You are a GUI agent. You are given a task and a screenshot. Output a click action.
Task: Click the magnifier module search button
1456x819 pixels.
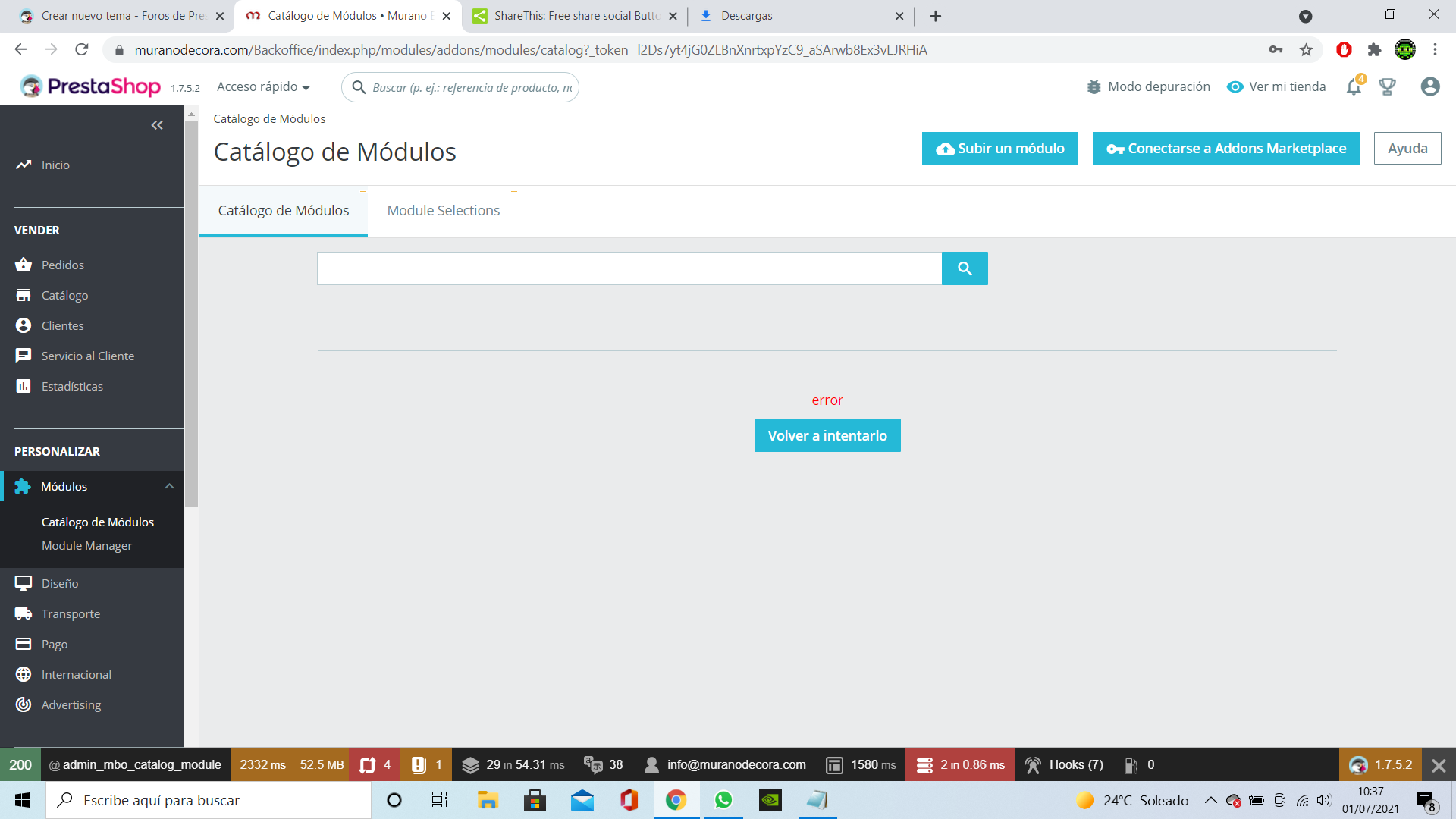coord(964,268)
